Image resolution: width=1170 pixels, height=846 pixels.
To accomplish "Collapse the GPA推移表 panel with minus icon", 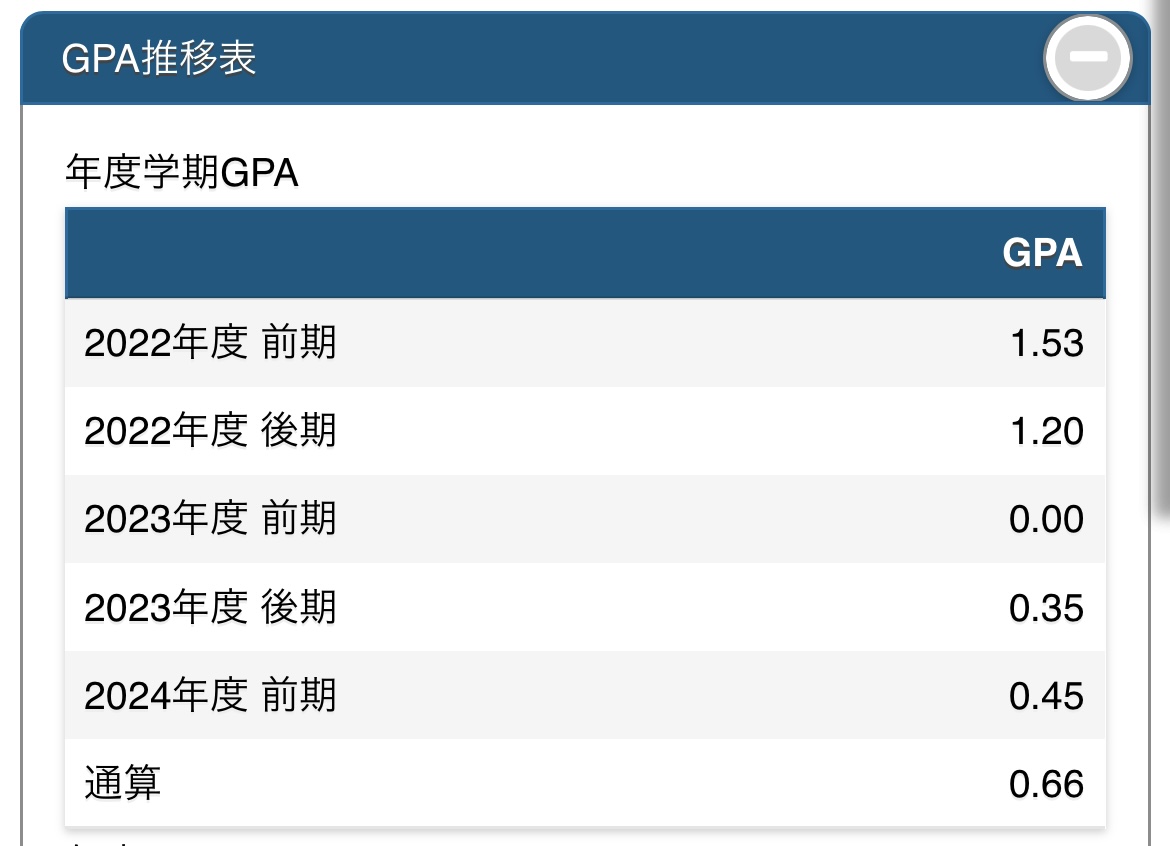I will [1087, 57].
